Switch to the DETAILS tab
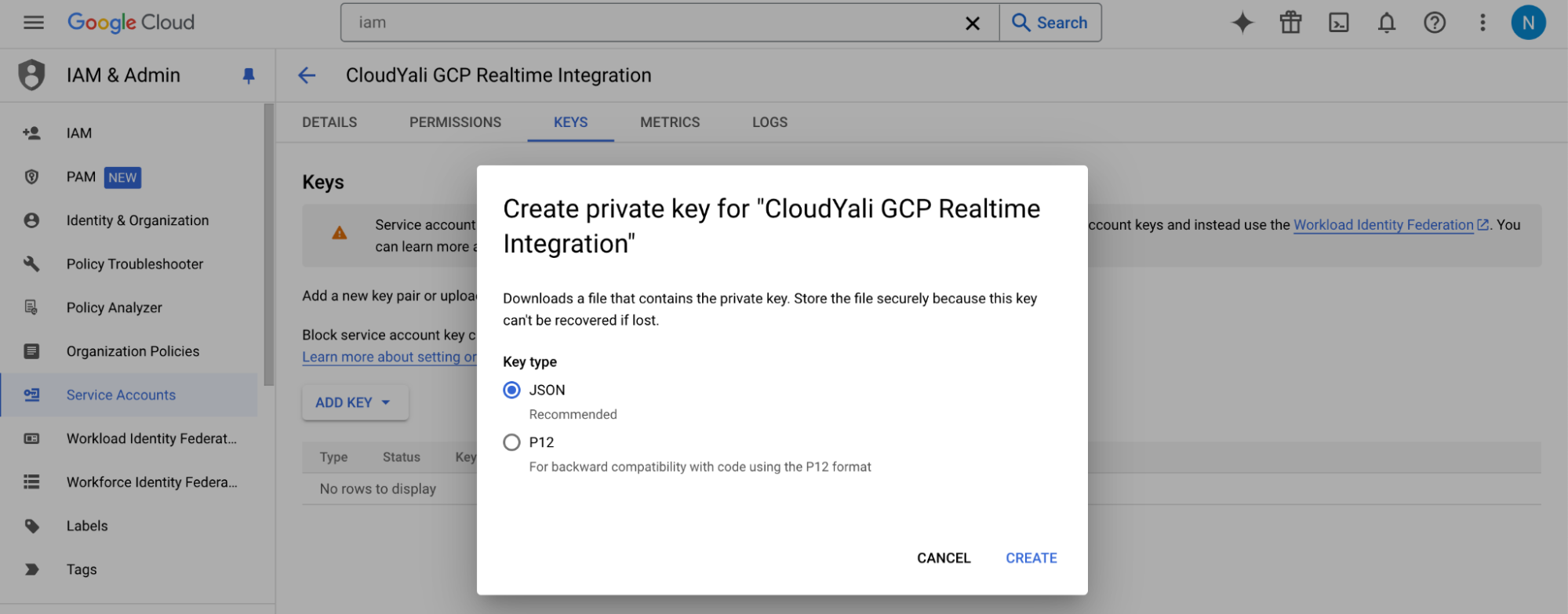This screenshot has width=1568, height=614. click(x=329, y=122)
